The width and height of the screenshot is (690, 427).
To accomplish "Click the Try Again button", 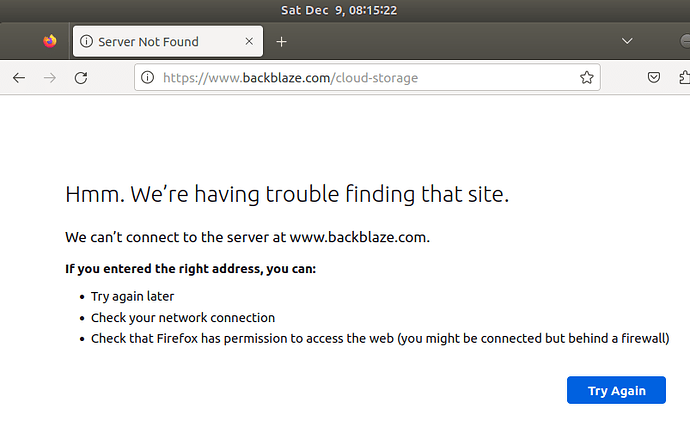I will [616, 390].
